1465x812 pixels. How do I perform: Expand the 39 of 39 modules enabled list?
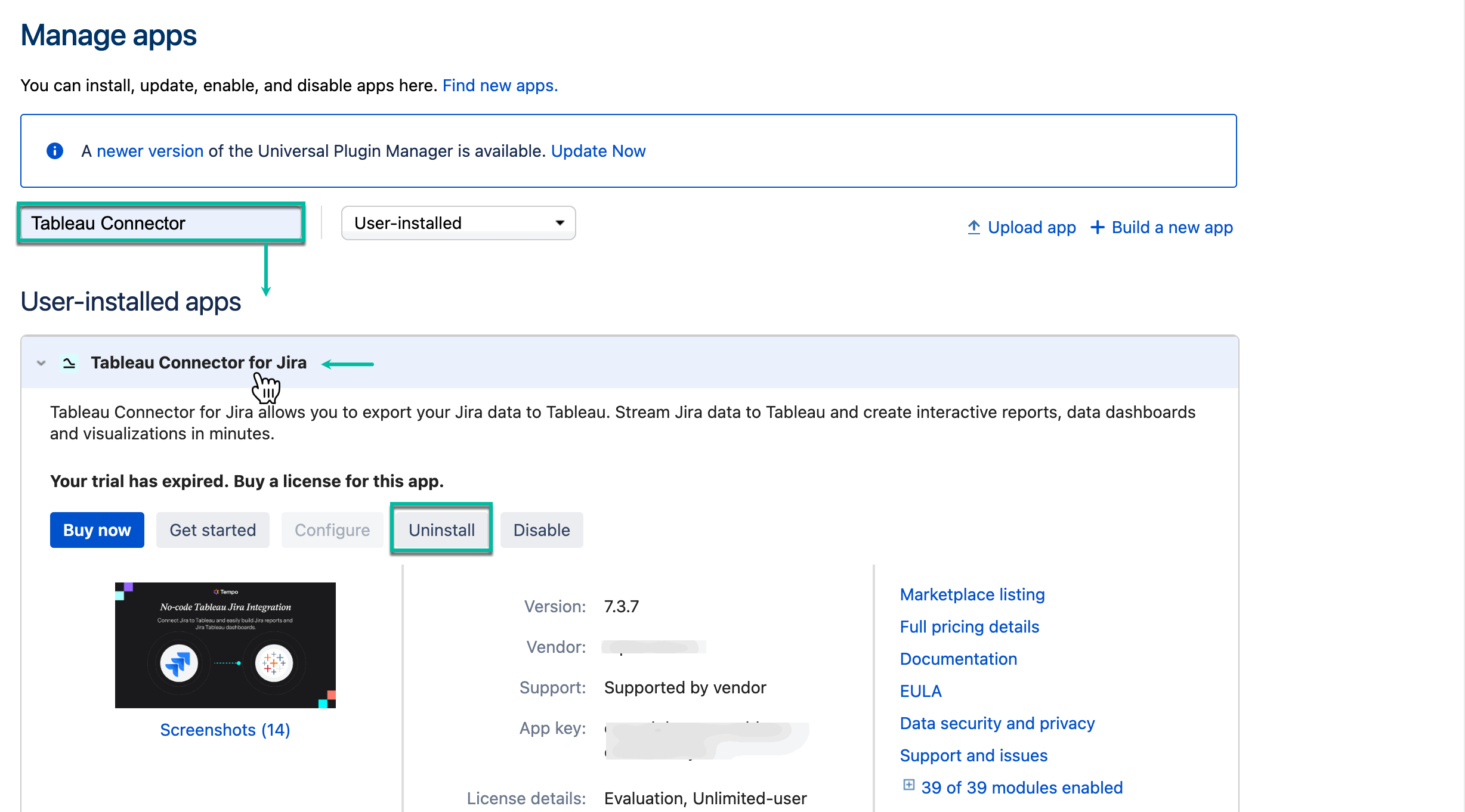click(x=909, y=786)
